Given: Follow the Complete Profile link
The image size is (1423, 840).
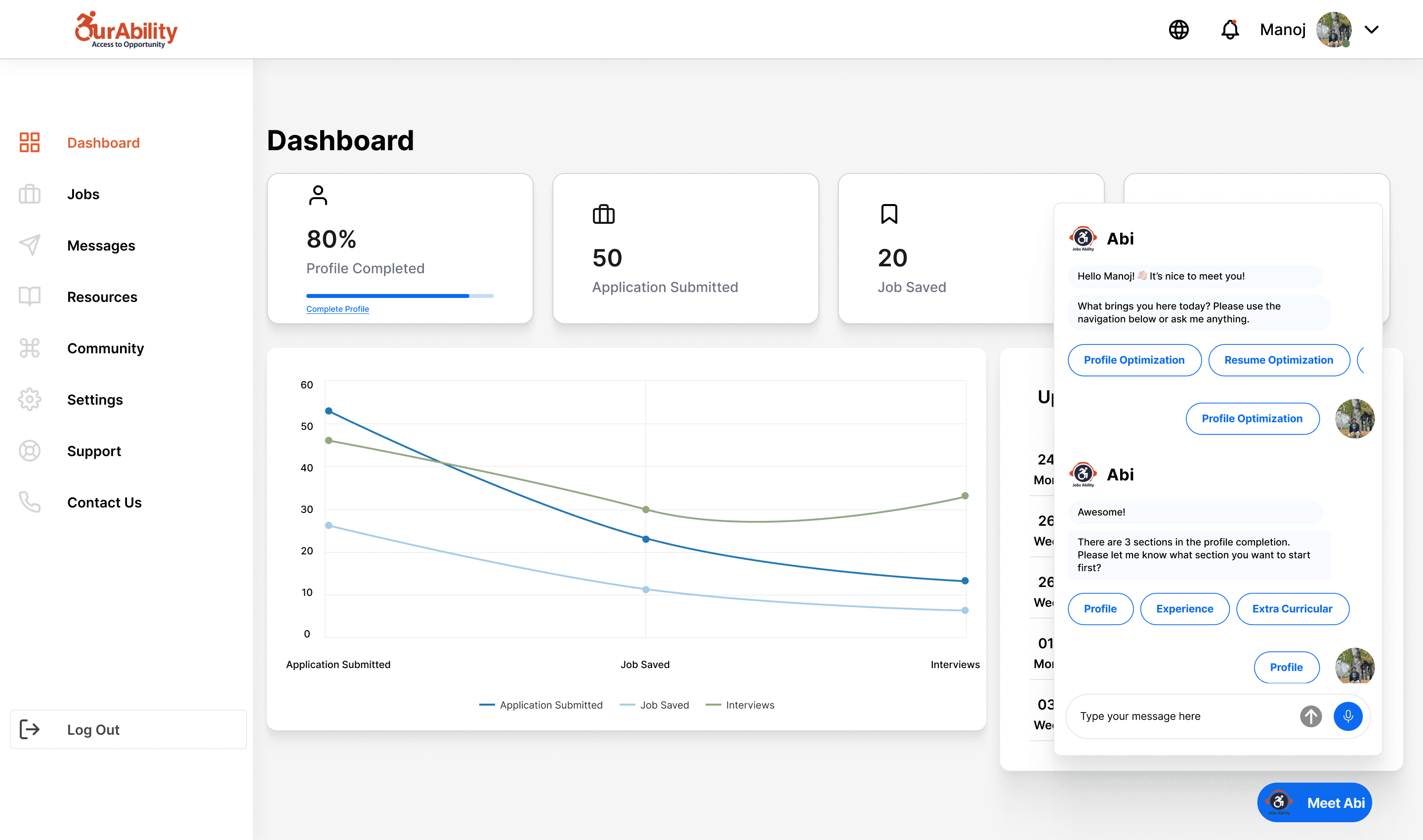Looking at the screenshot, I should pos(337,309).
